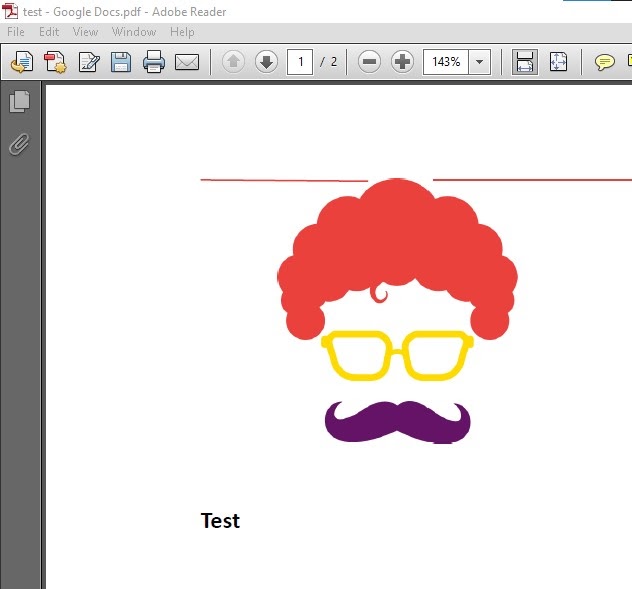
Task: Send the file by email envelope icon
Action: pyautogui.click(x=187, y=62)
